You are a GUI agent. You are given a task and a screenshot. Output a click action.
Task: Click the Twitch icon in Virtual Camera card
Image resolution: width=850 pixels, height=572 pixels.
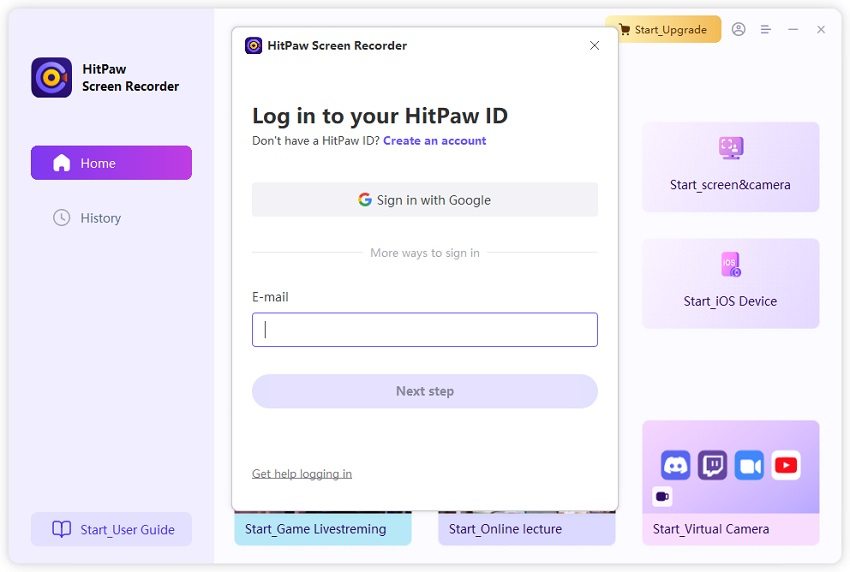tap(712, 465)
